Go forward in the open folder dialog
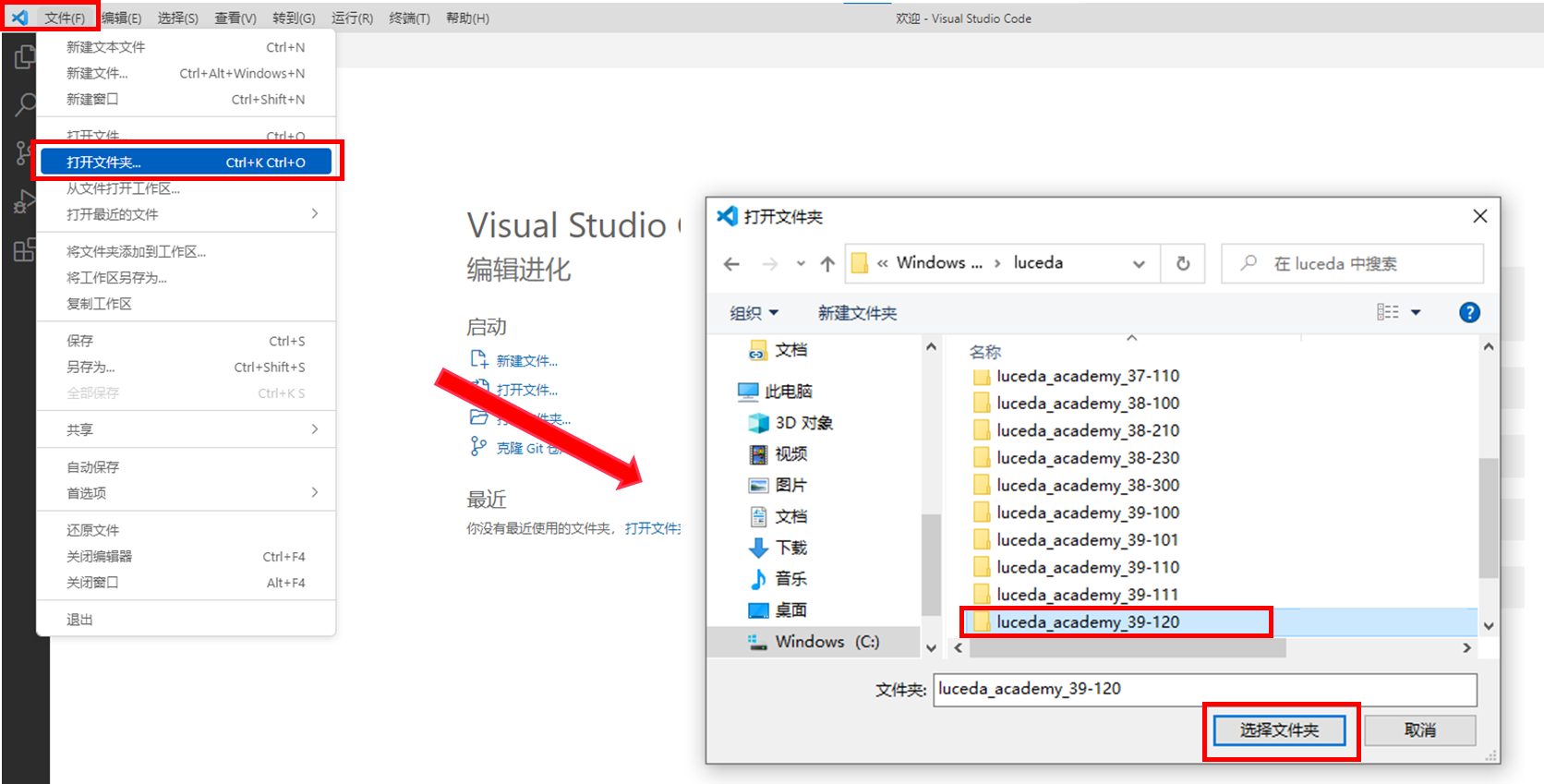This screenshot has width=1544, height=784. [x=769, y=264]
